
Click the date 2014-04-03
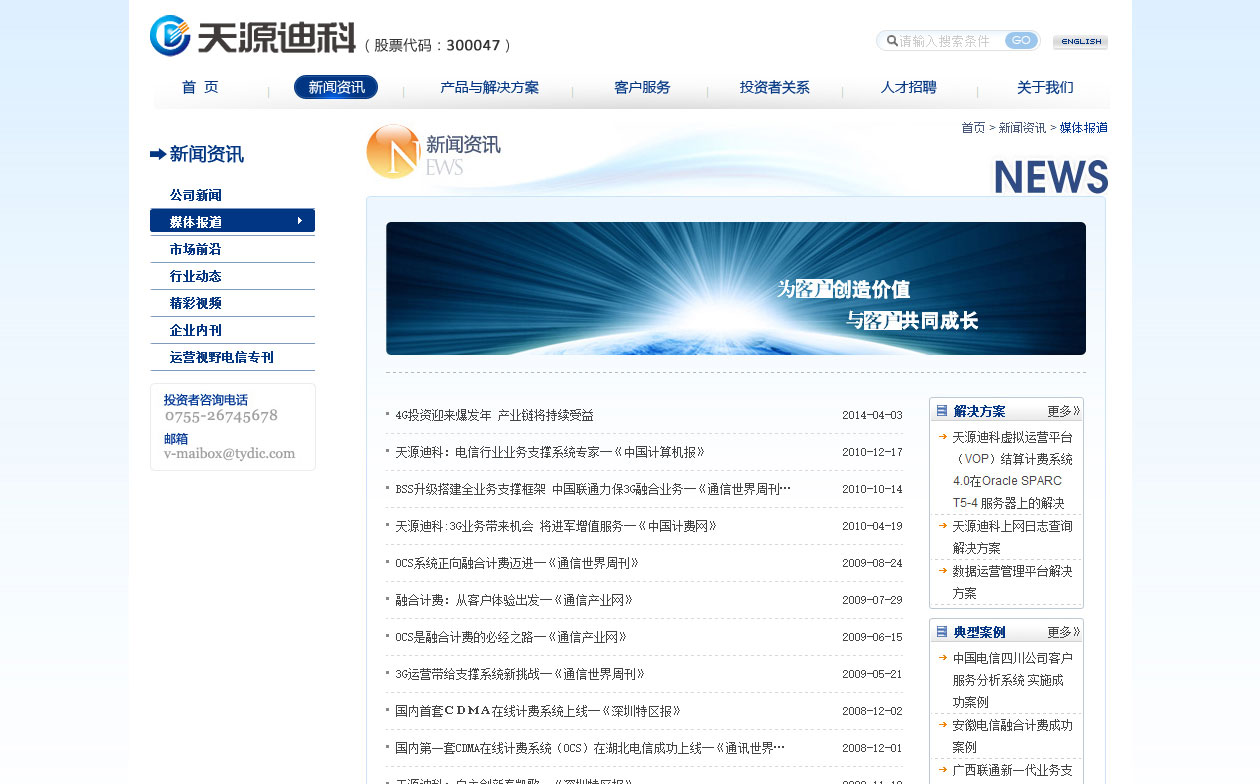point(872,415)
